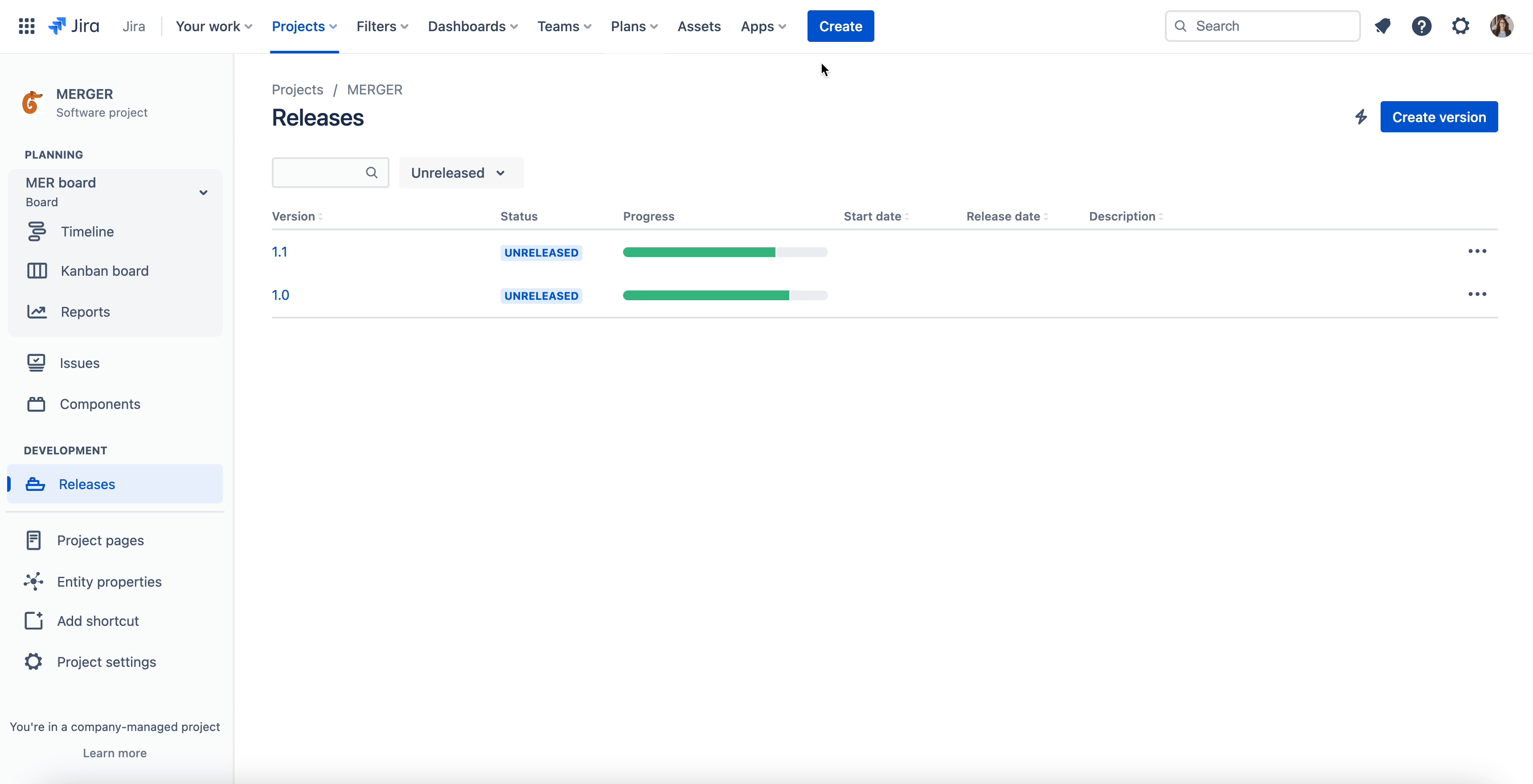Expand the MER board chevron menu
The image size is (1533, 784).
[203, 191]
